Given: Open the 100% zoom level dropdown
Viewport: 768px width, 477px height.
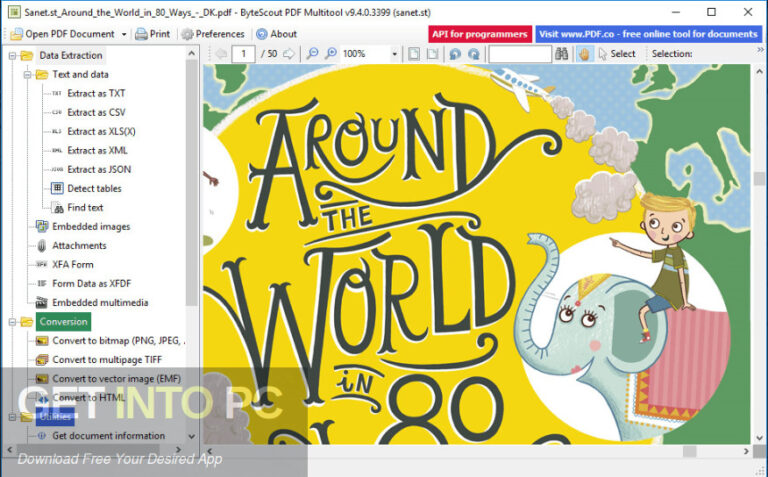Looking at the screenshot, I should (394, 54).
